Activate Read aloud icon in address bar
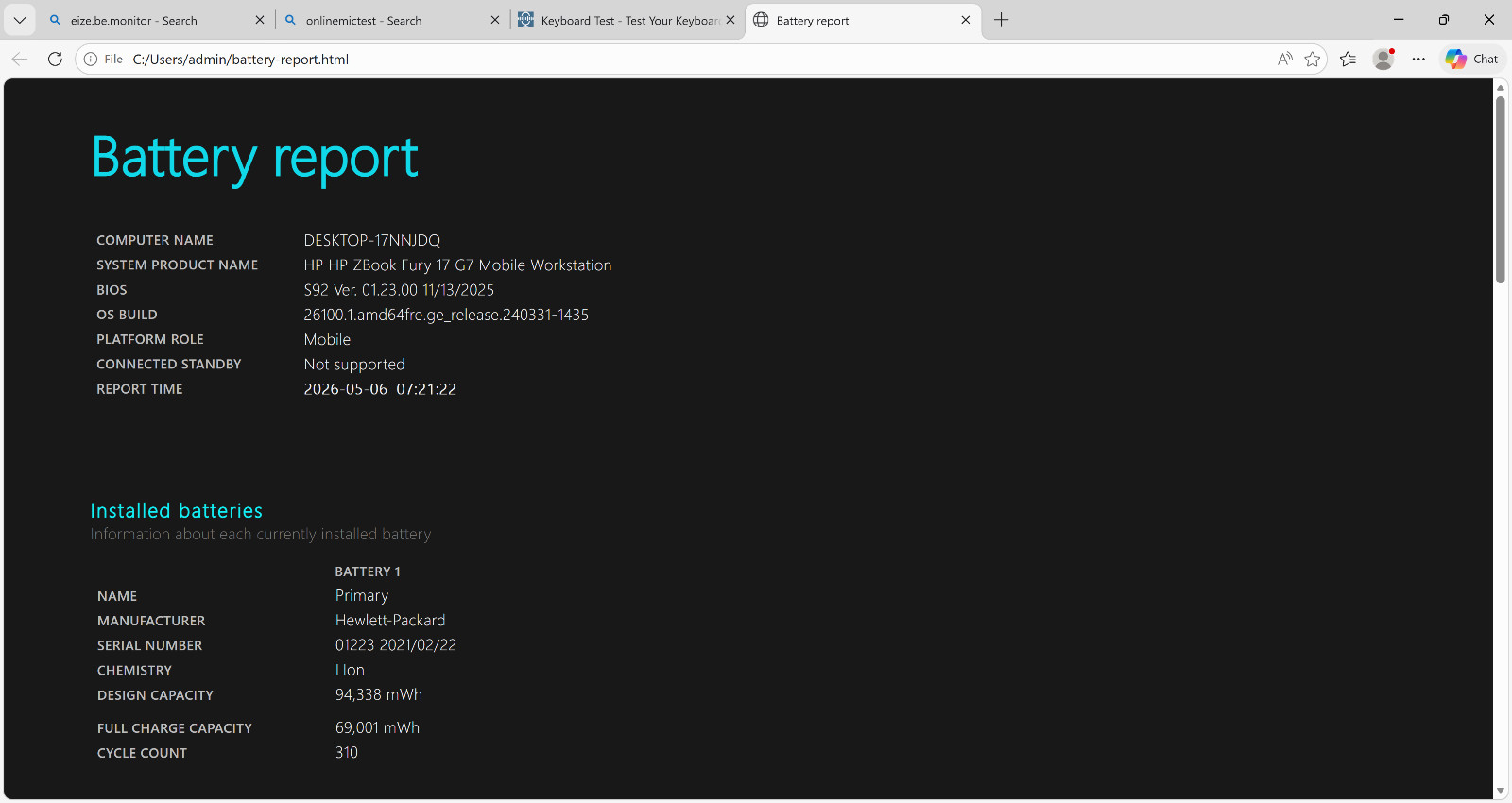Image resolution: width=1512 pixels, height=803 pixels. coord(1284,59)
